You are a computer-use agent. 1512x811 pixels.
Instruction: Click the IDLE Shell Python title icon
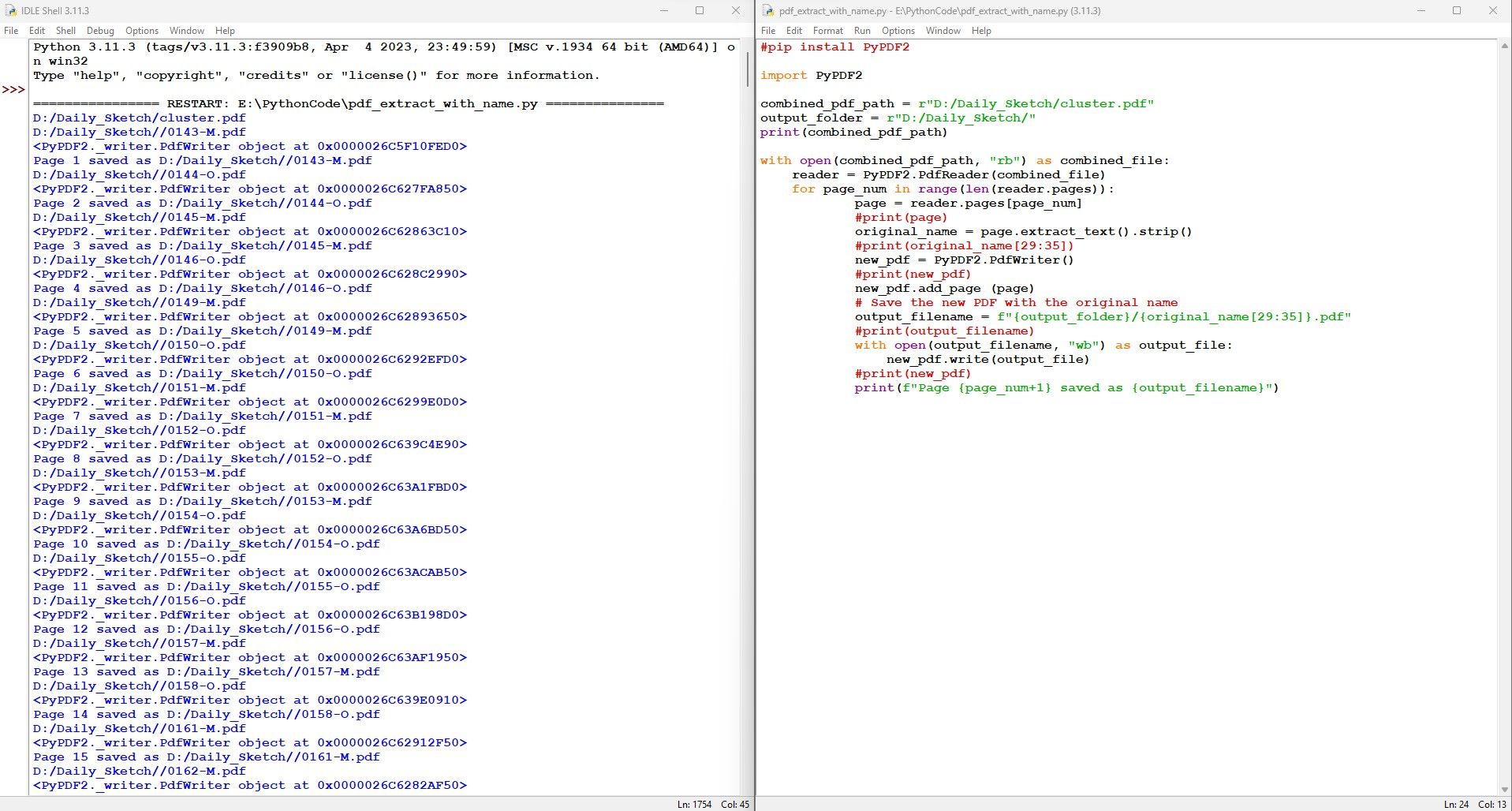tap(10, 11)
